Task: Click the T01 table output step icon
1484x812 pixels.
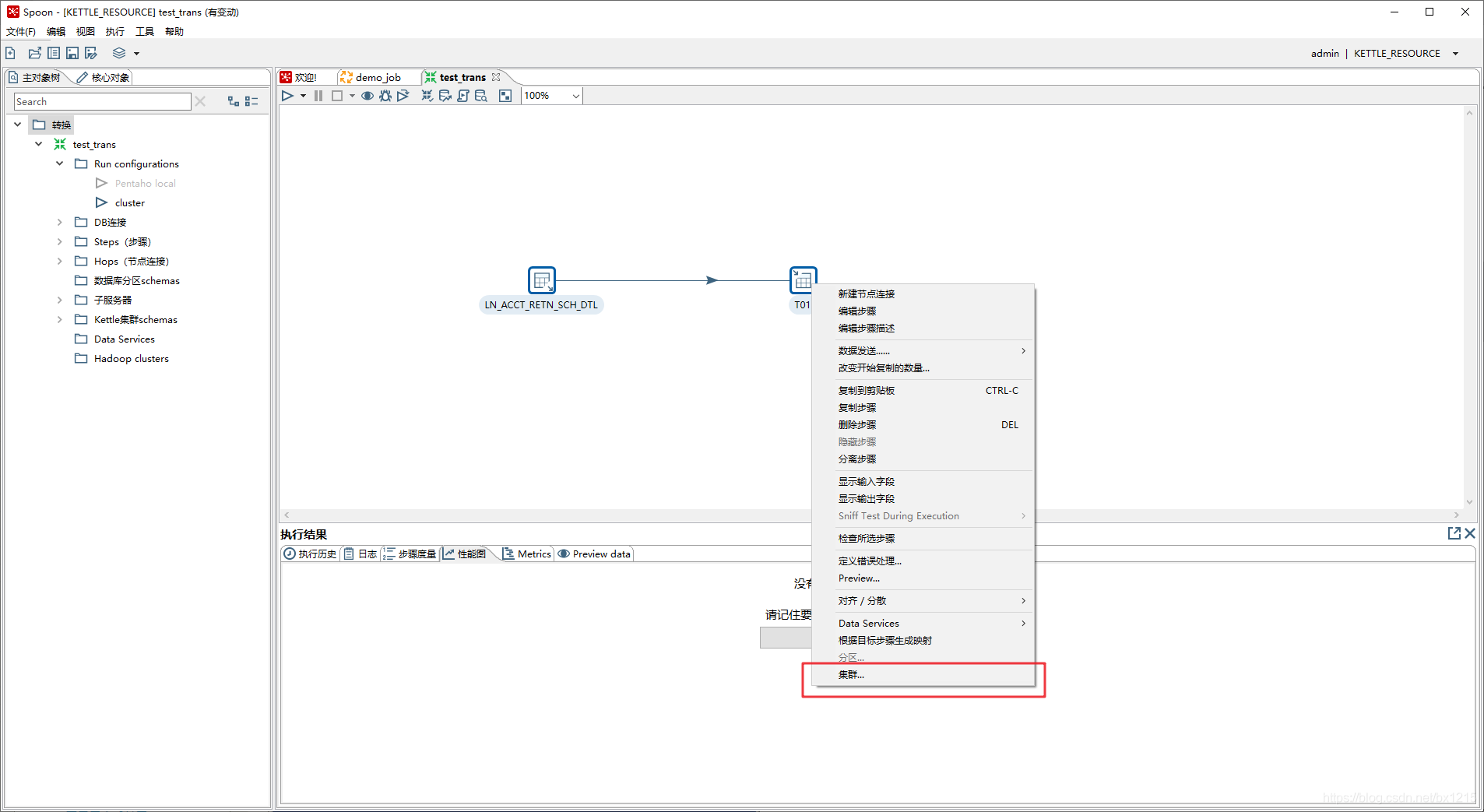Action: pyautogui.click(x=803, y=280)
